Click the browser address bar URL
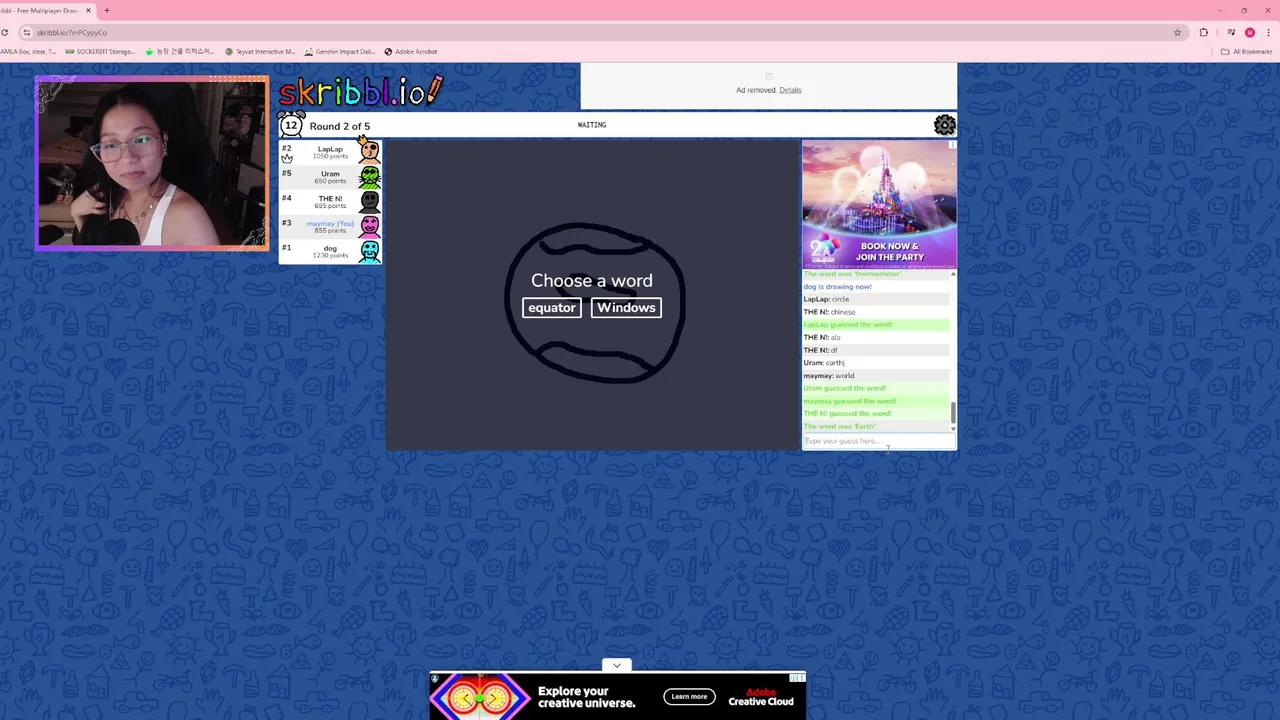 tap(72, 33)
